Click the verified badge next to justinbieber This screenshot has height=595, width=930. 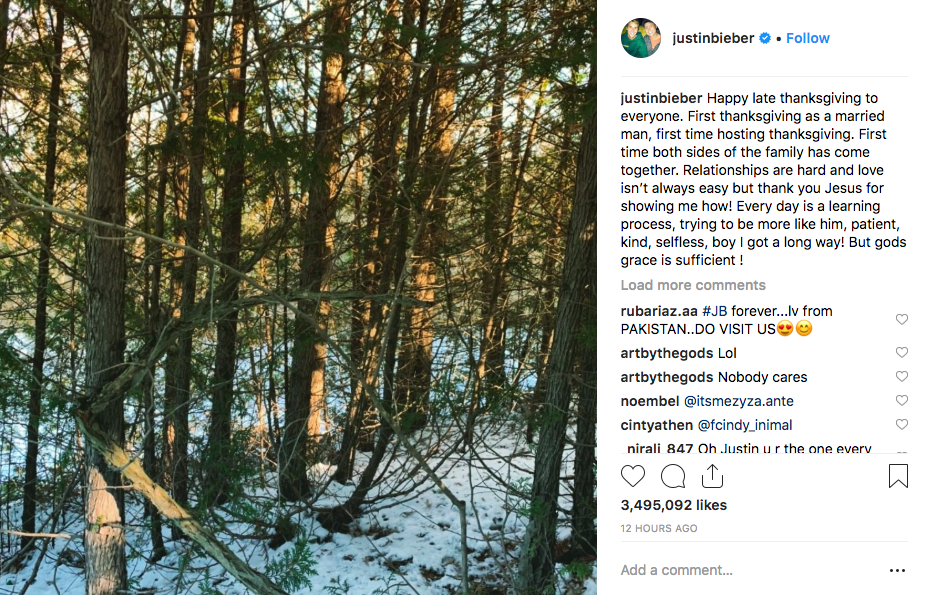765,38
